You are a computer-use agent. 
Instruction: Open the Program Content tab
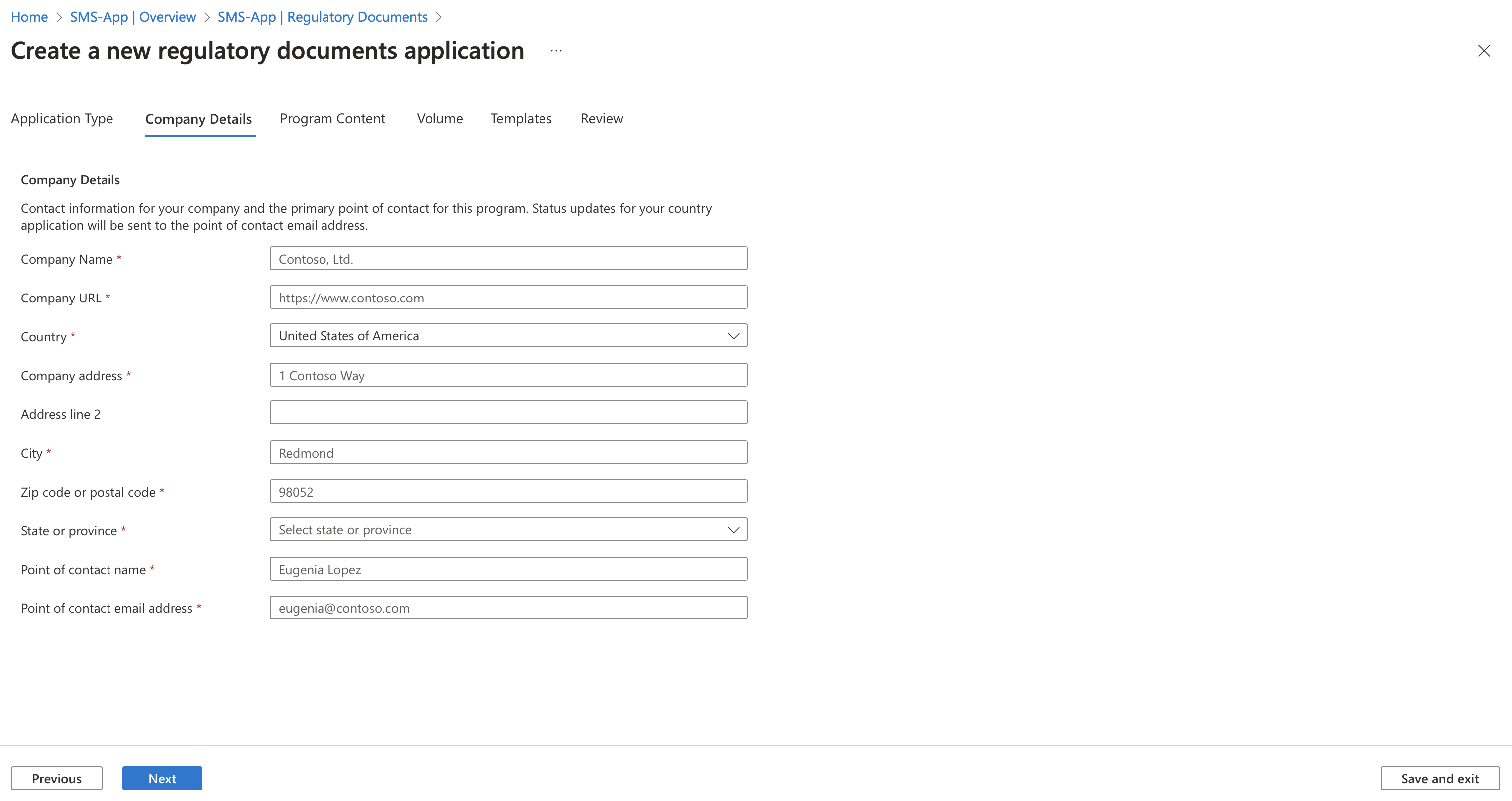pyautogui.click(x=332, y=118)
